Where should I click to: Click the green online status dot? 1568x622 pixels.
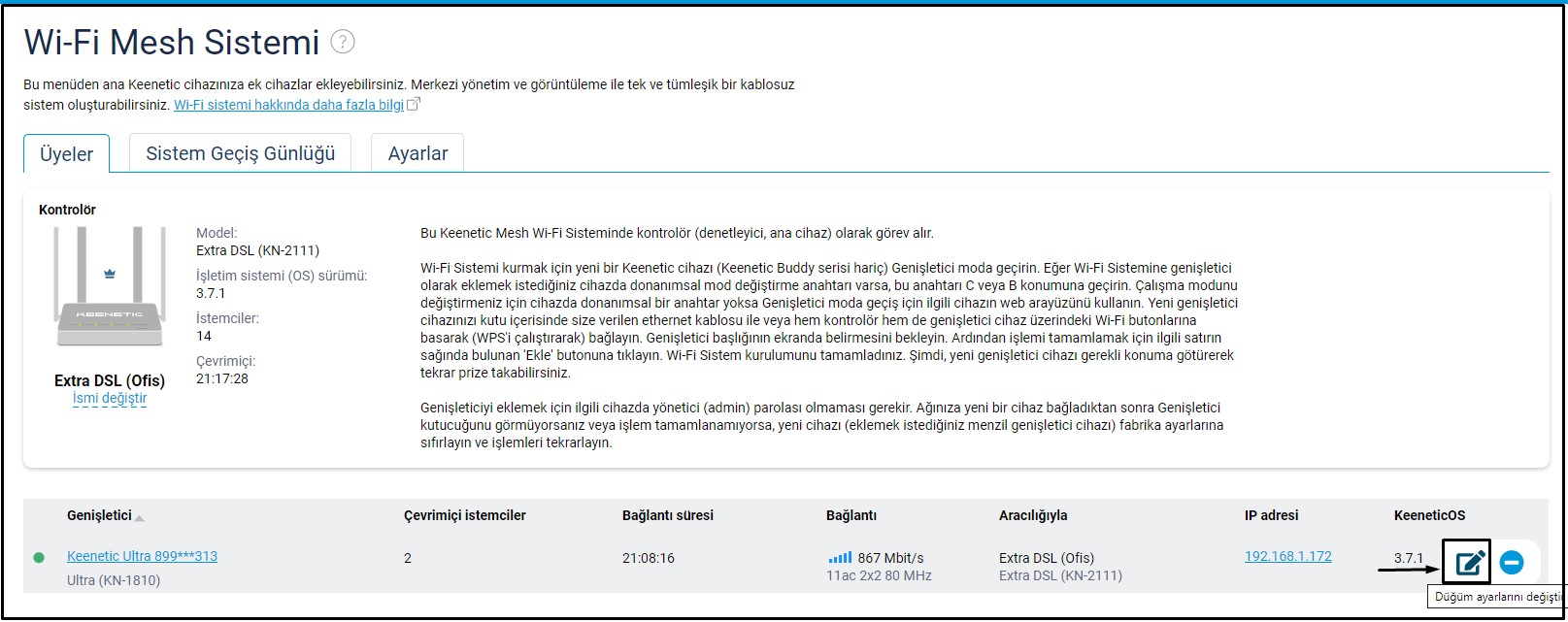coord(39,558)
